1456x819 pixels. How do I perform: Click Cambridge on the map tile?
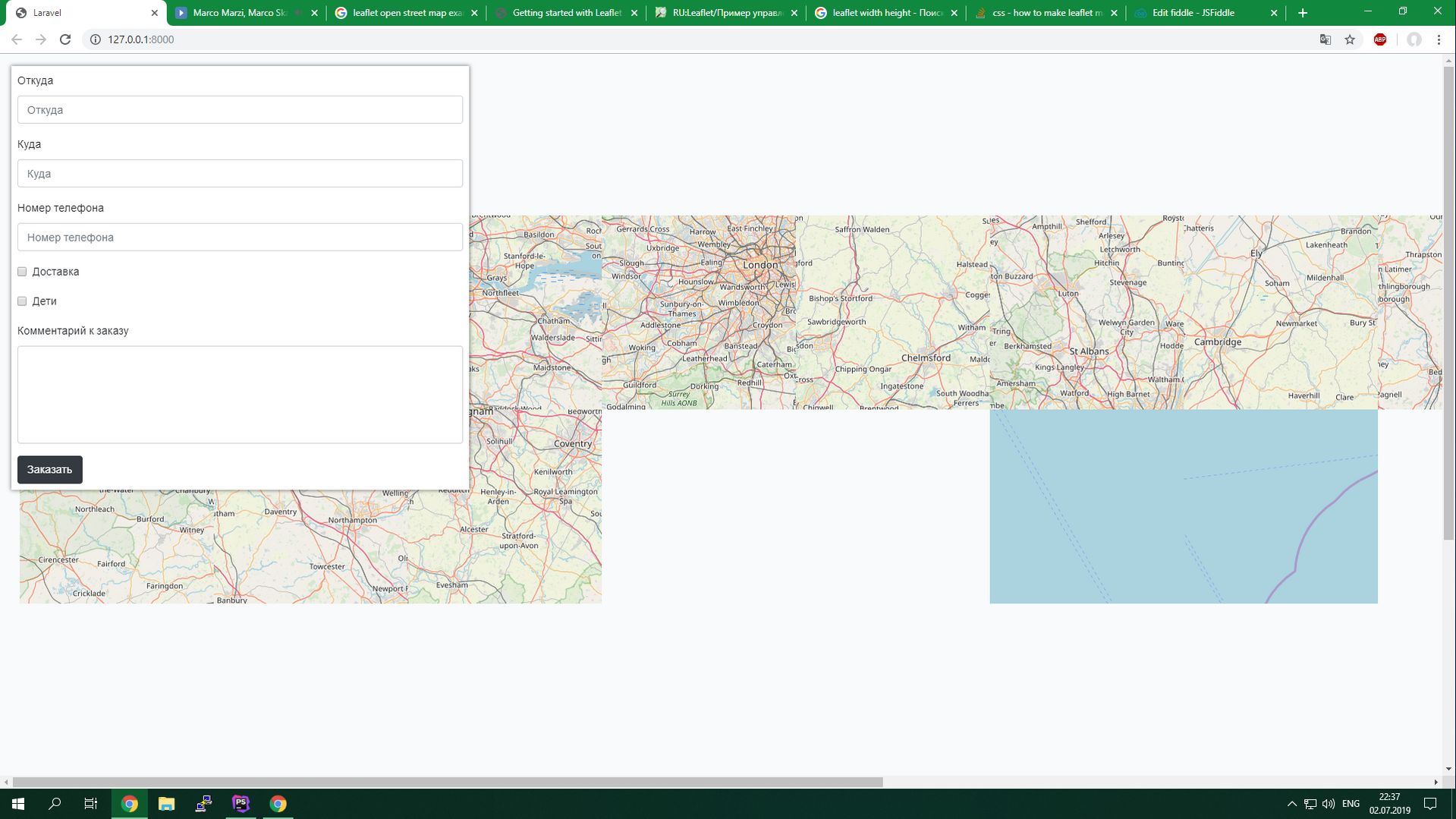point(1218,342)
